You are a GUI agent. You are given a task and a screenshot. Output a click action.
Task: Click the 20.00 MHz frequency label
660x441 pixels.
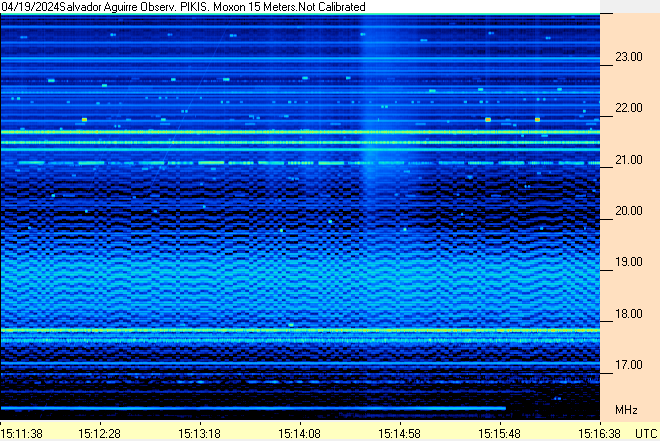(629, 211)
